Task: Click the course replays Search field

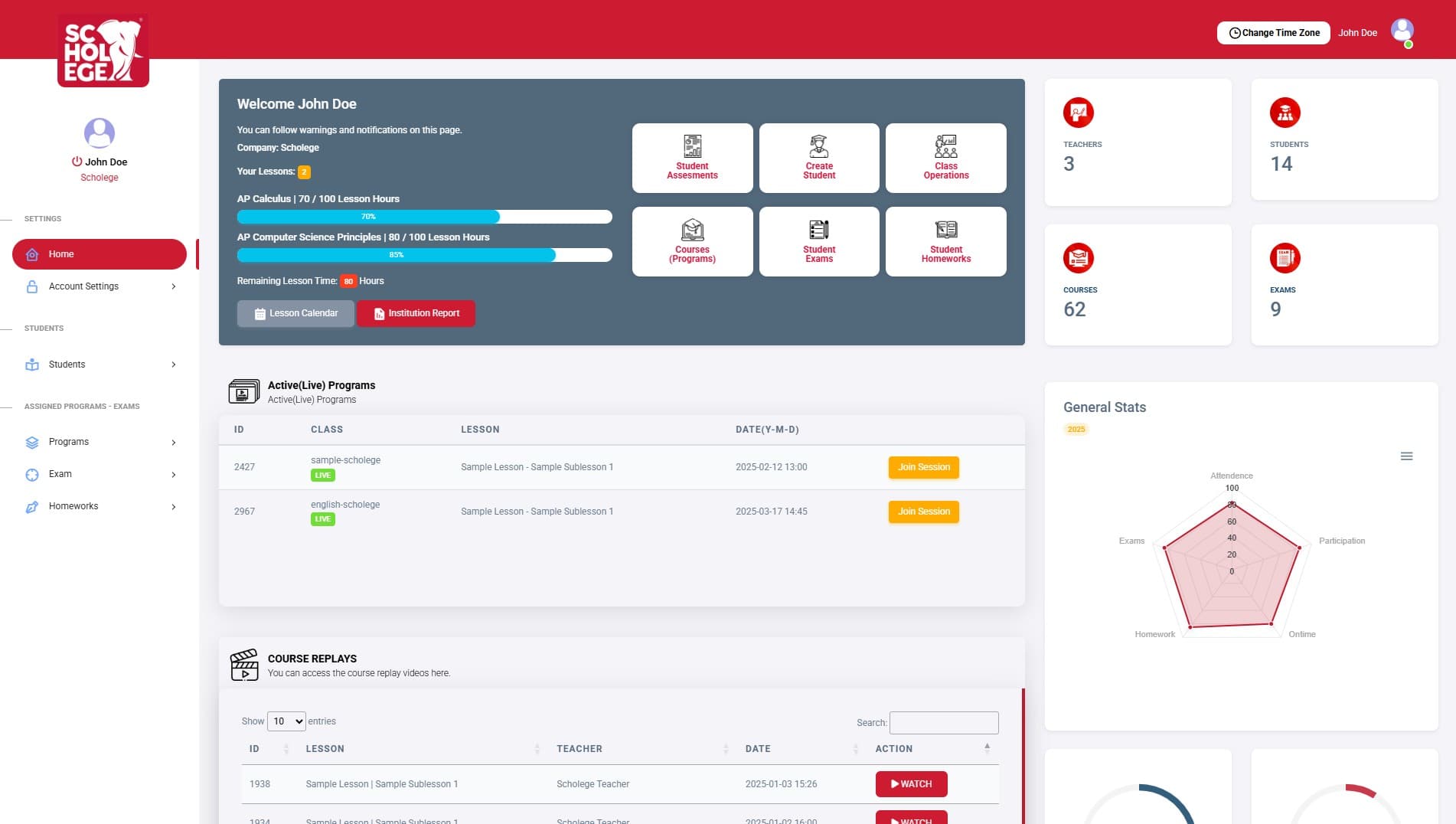Action: coord(944,723)
